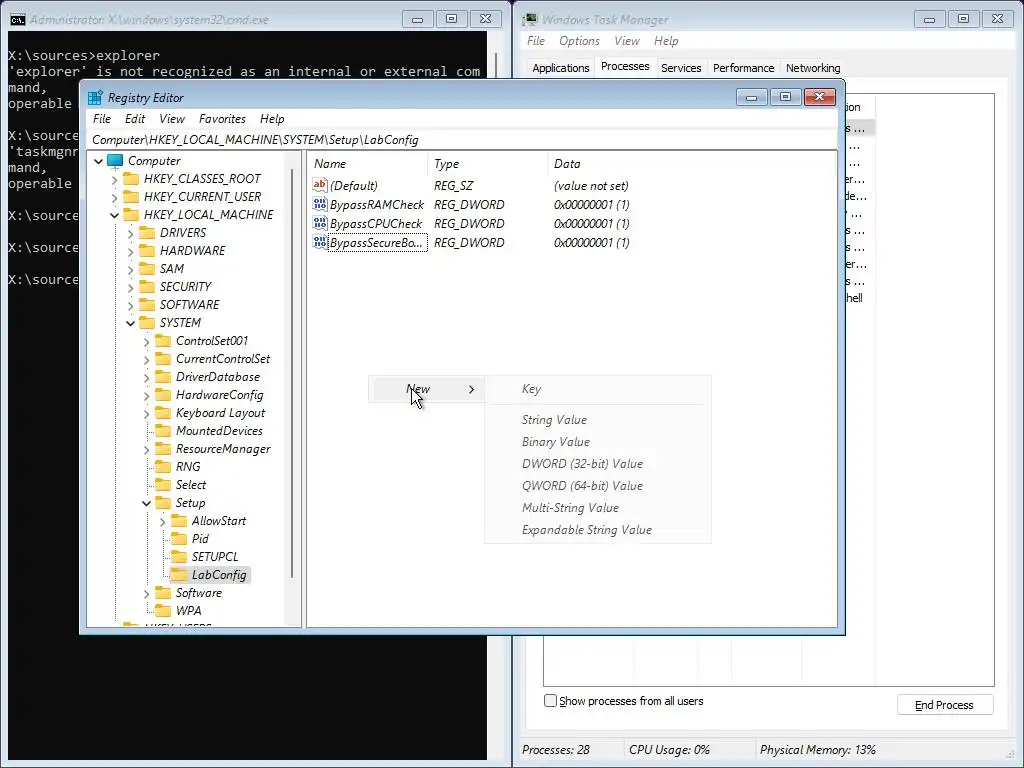Viewport: 1024px width, 768px height.
Task: Expand the DriverDatabase node
Action: (146, 377)
